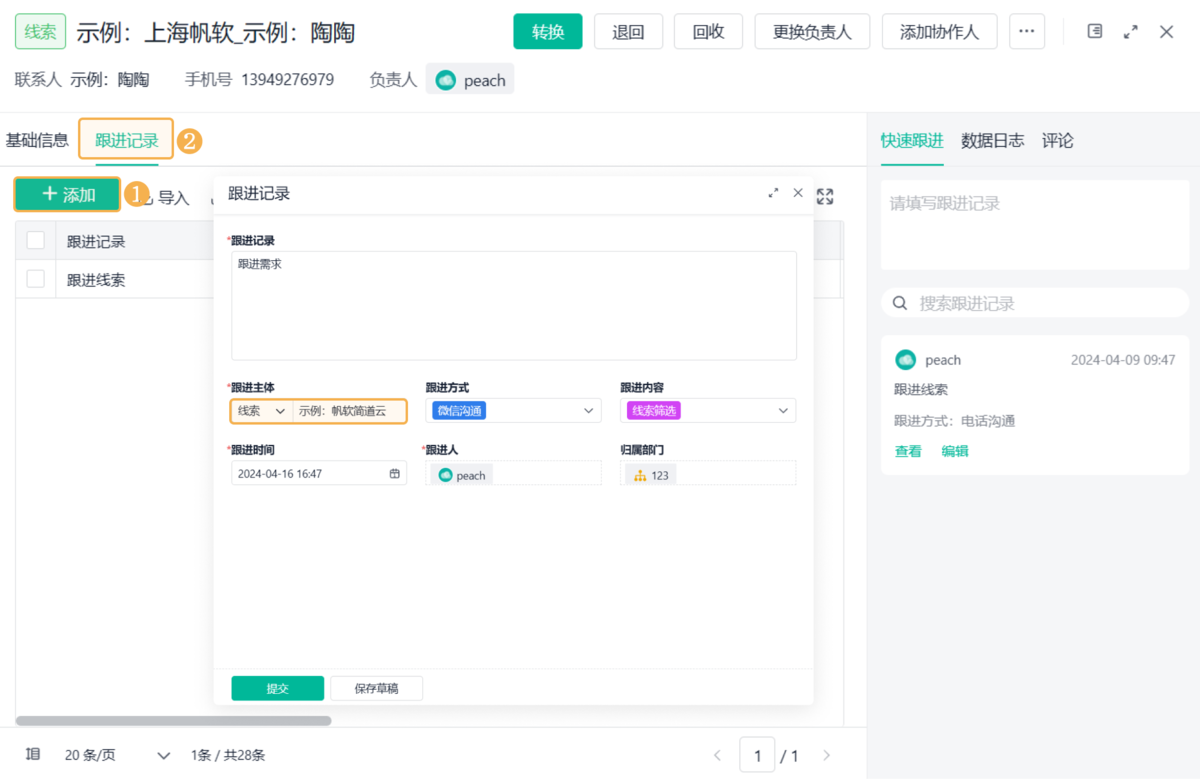Click the 查看 link in follow-up card

click(x=908, y=451)
